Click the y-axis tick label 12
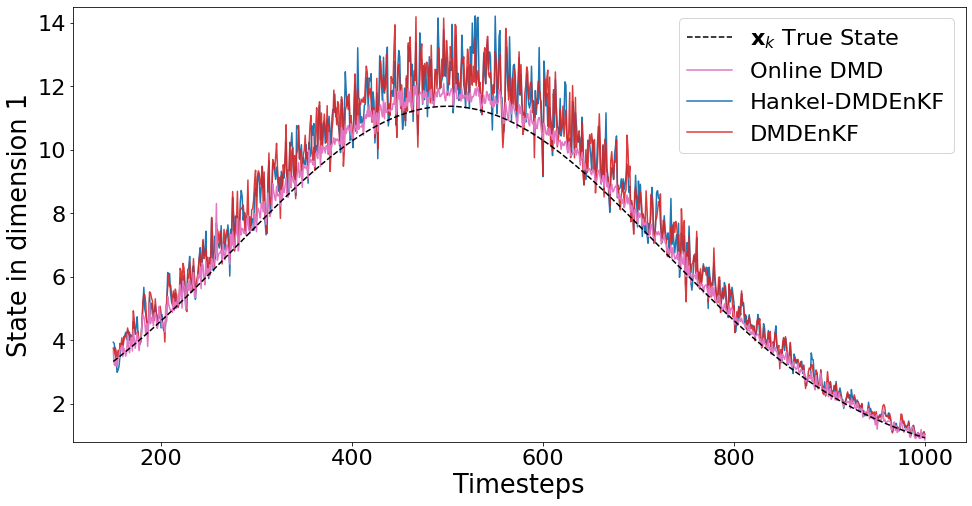 50,87
